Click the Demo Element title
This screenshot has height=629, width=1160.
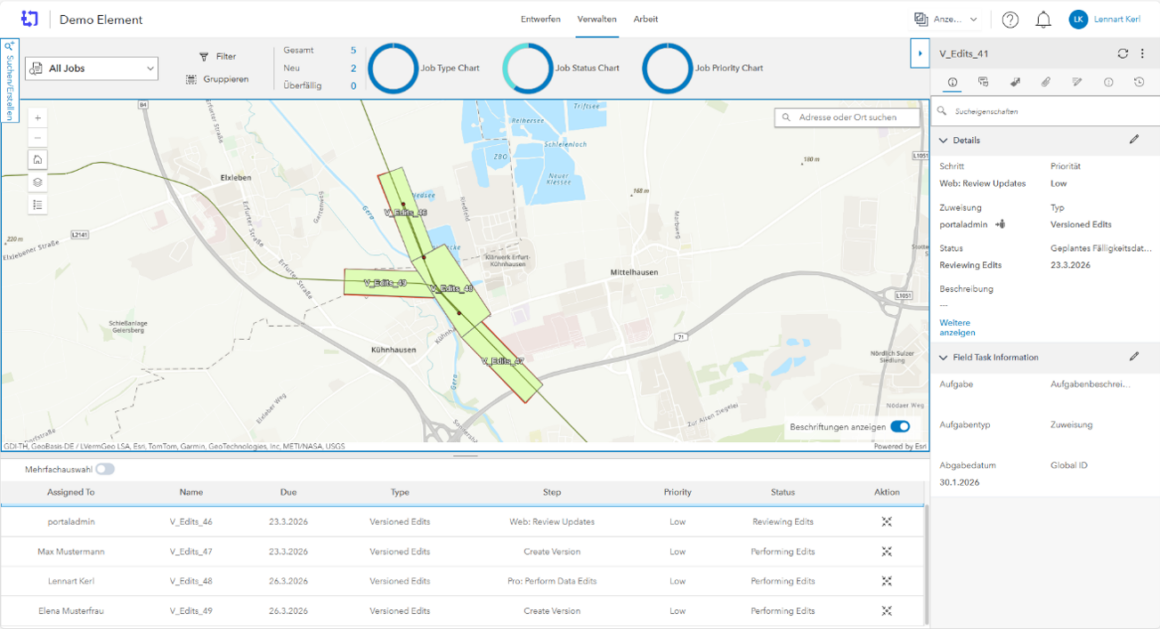[x=101, y=19]
